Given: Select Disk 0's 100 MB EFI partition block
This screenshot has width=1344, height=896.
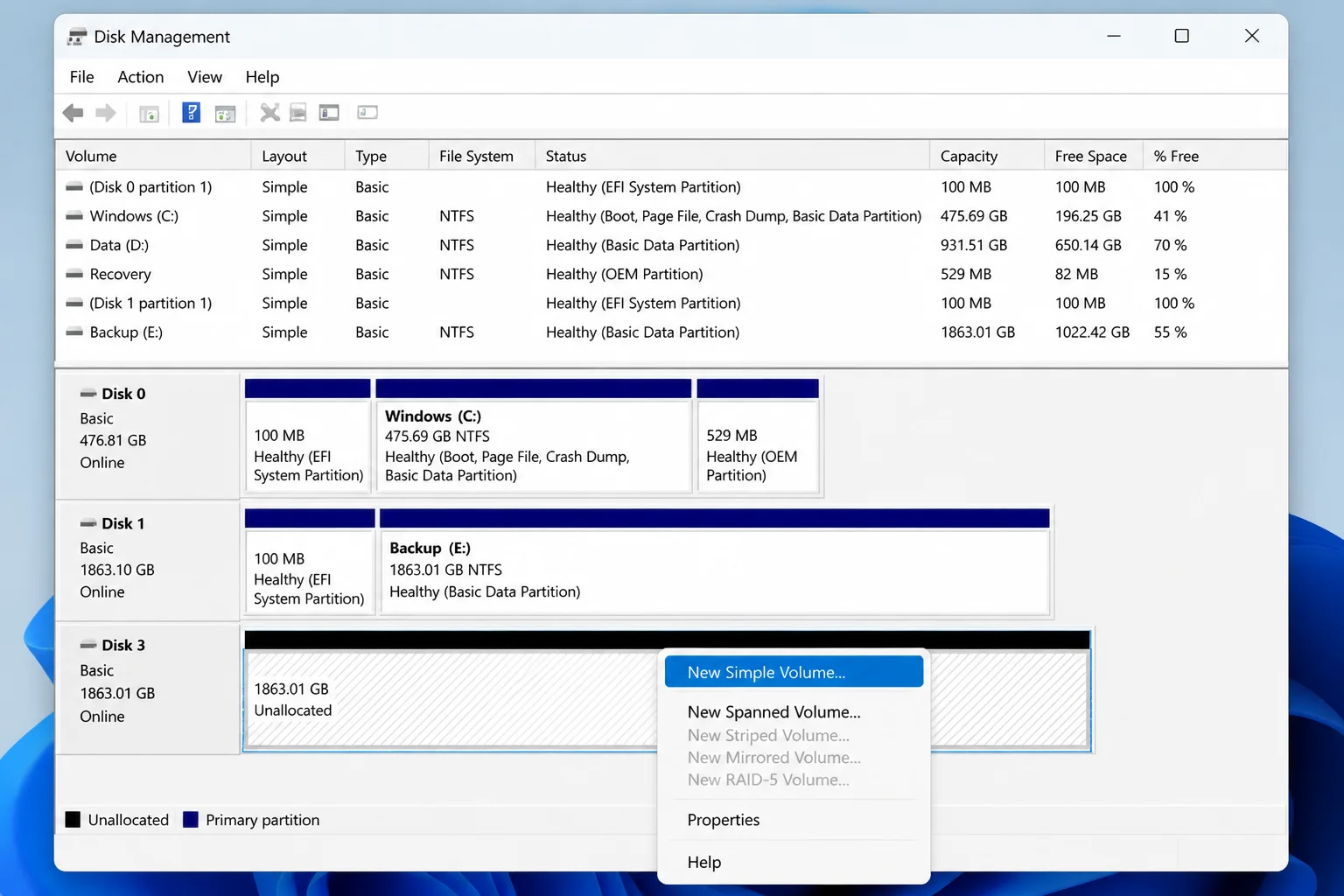Looking at the screenshot, I should click(x=308, y=436).
